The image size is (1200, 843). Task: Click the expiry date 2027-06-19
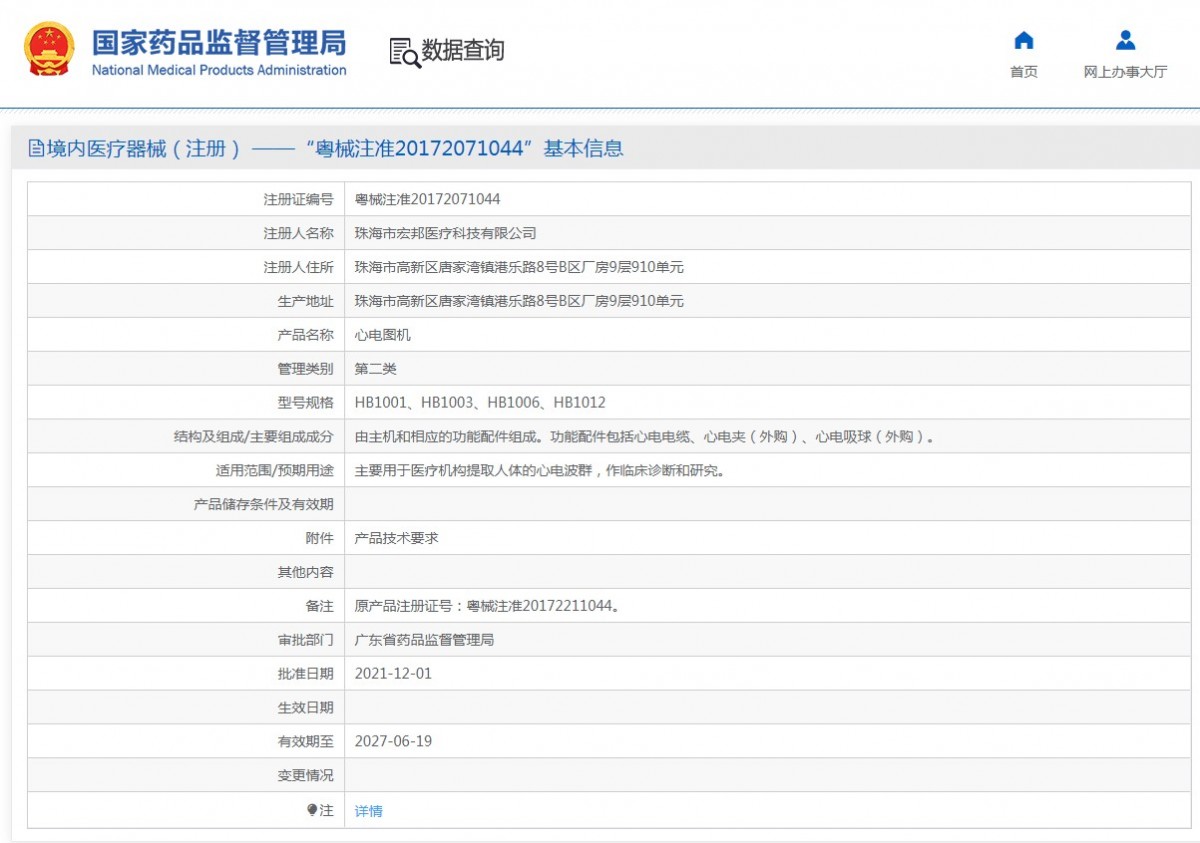tap(393, 741)
